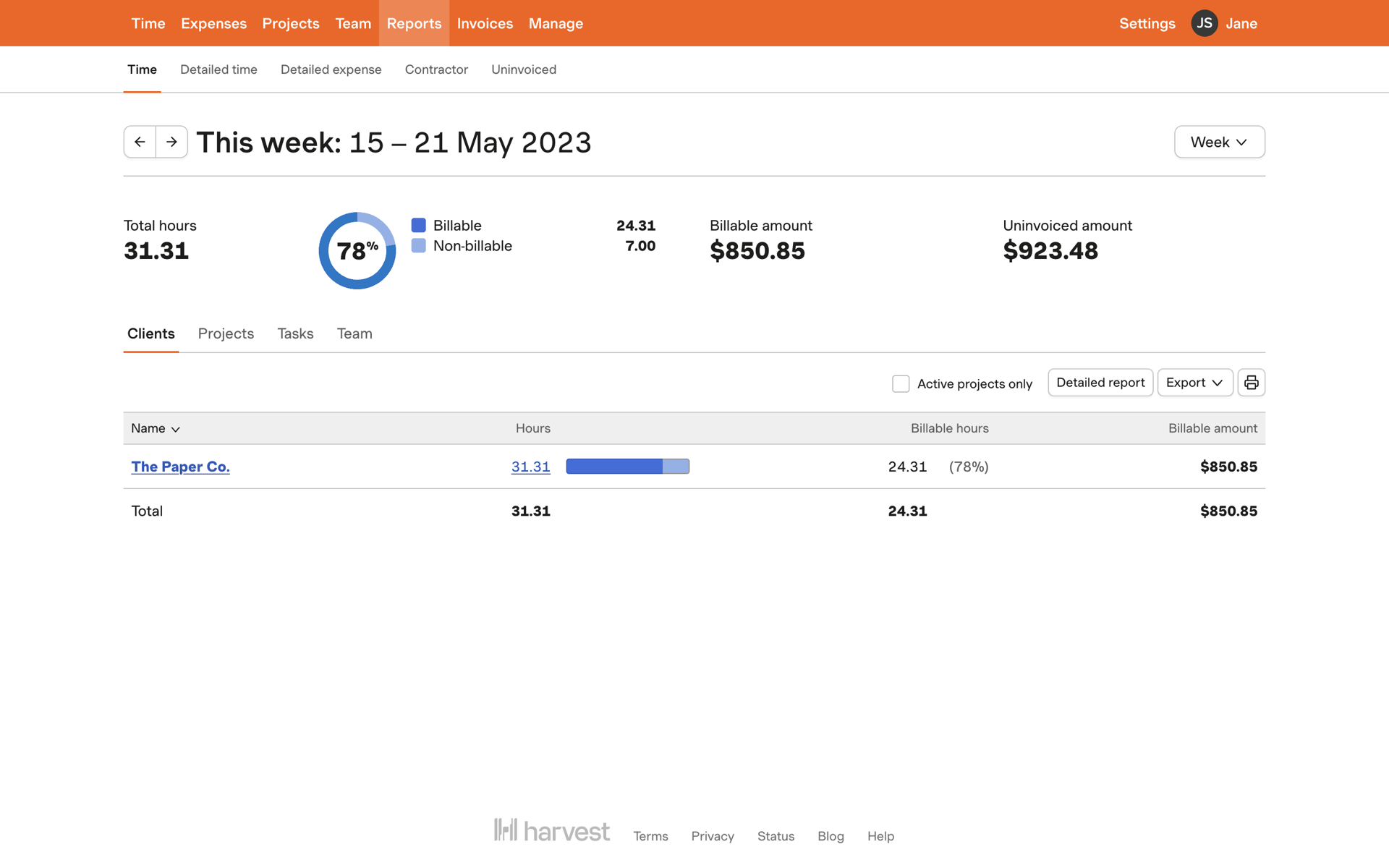Click the Total row label
This screenshot has height=868, width=1389.
click(x=147, y=511)
